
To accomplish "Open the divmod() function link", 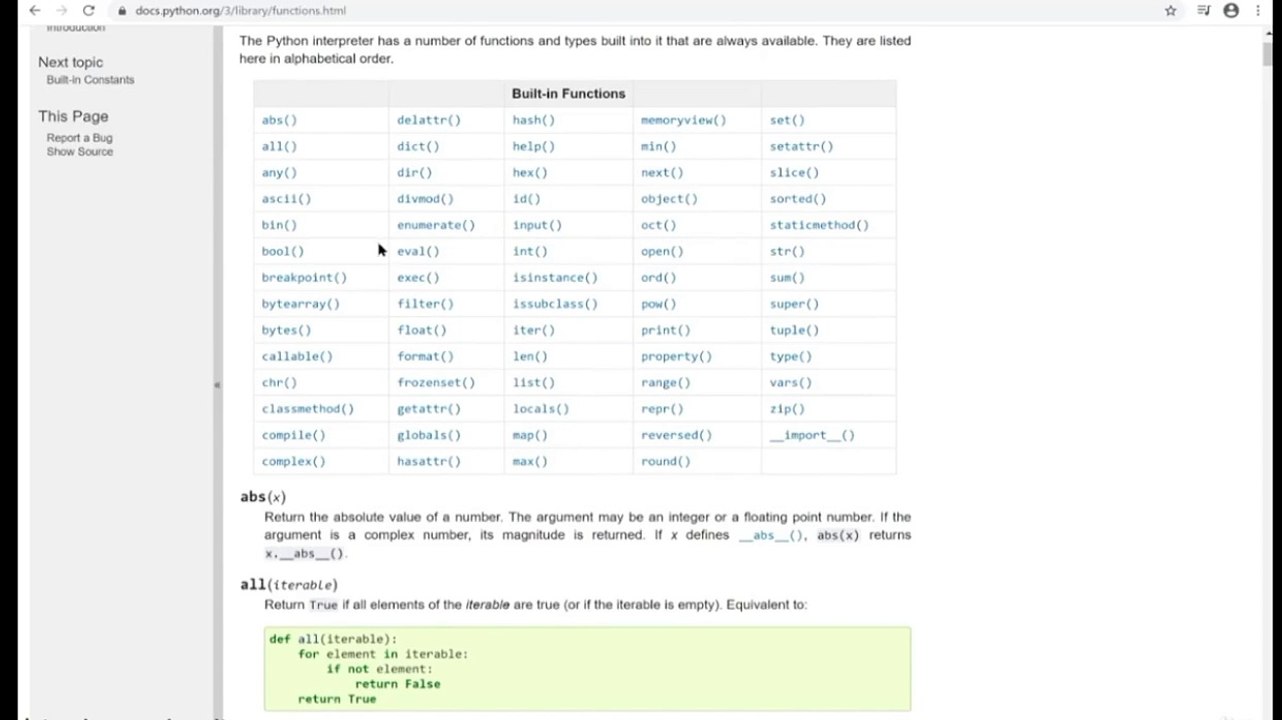I will (x=425, y=199).
